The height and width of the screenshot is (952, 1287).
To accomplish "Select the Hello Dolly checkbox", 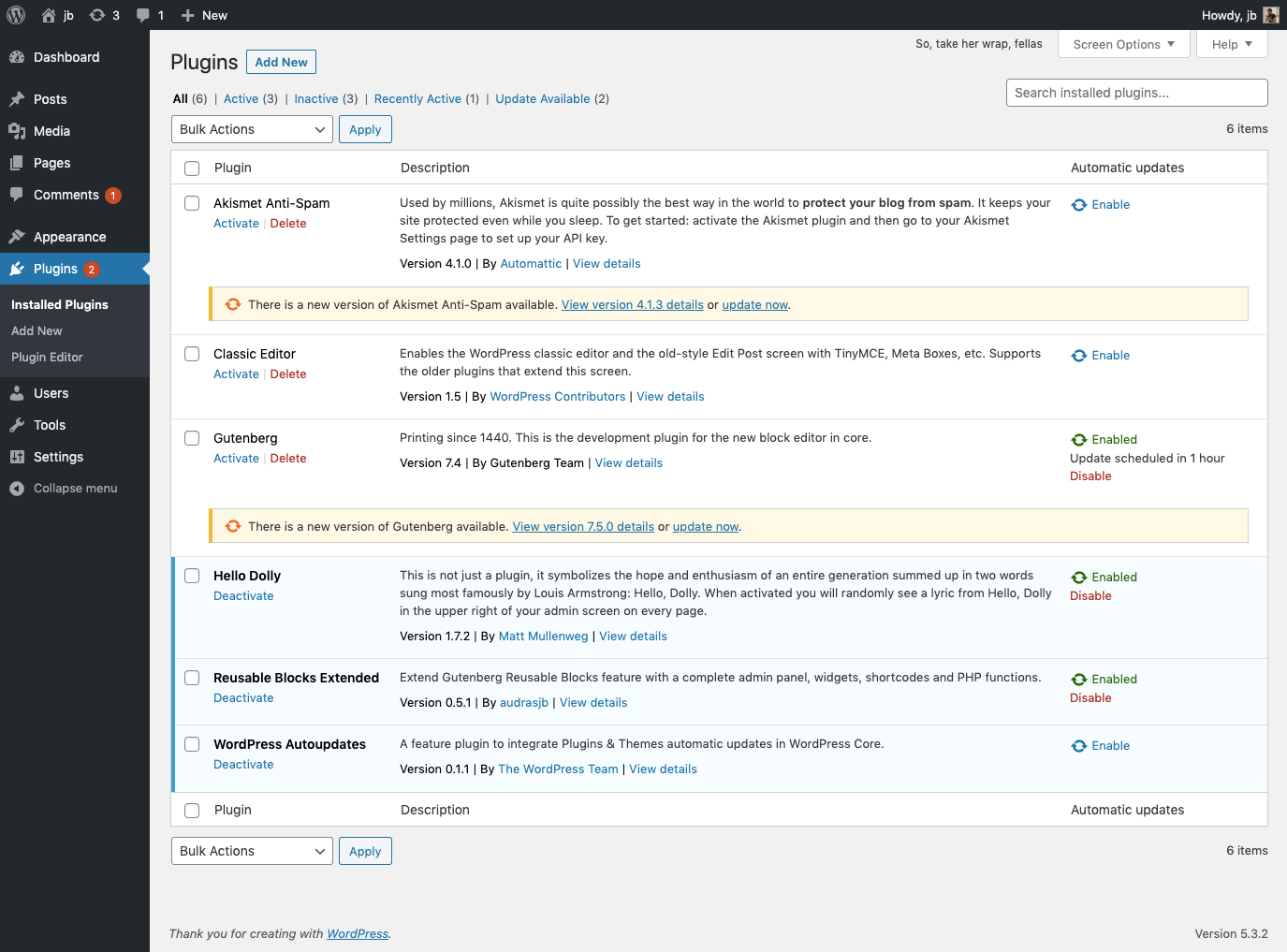I will click(192, 576).
